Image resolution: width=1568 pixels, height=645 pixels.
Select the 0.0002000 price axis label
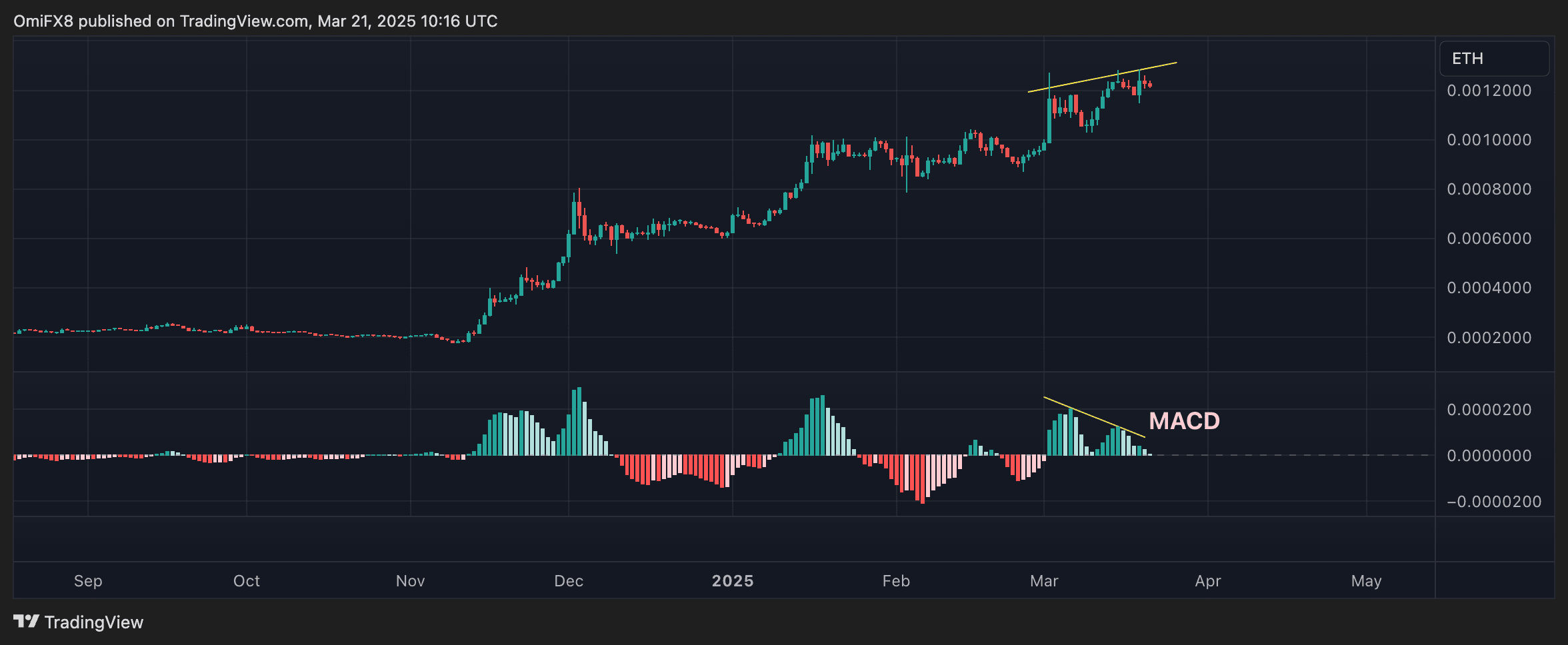[x=1490, y=337]
